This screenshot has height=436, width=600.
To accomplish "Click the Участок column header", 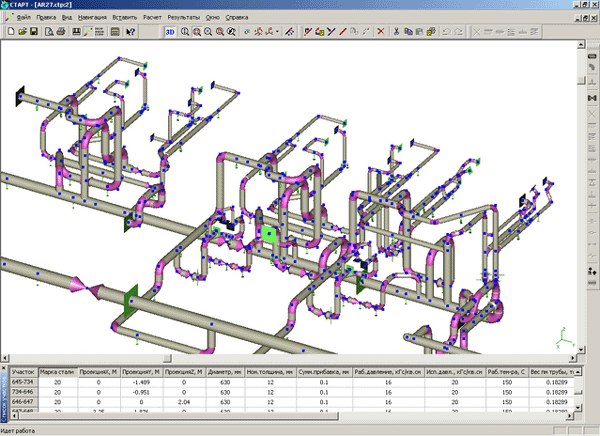I will coord(23,372).
